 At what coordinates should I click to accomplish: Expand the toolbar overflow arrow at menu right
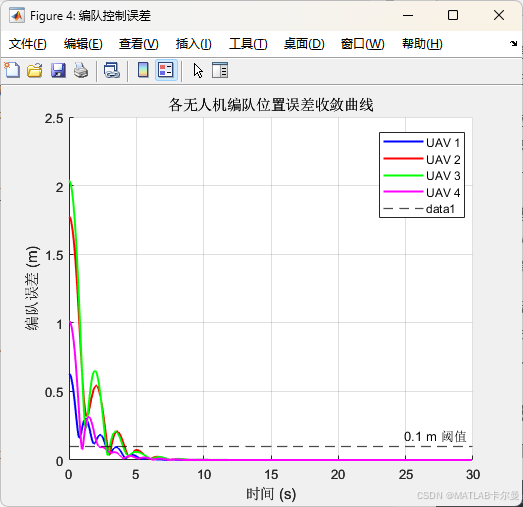coord(513,43)
